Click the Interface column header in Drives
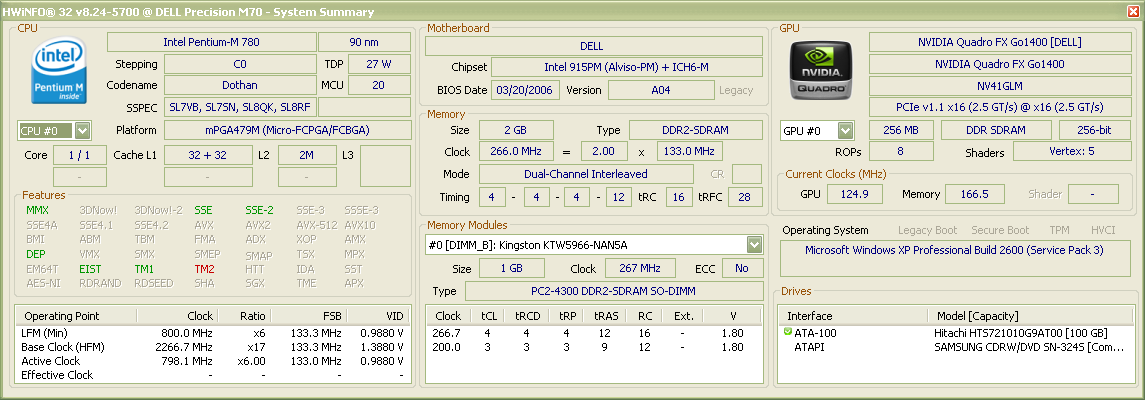 [x=850, y=316]
